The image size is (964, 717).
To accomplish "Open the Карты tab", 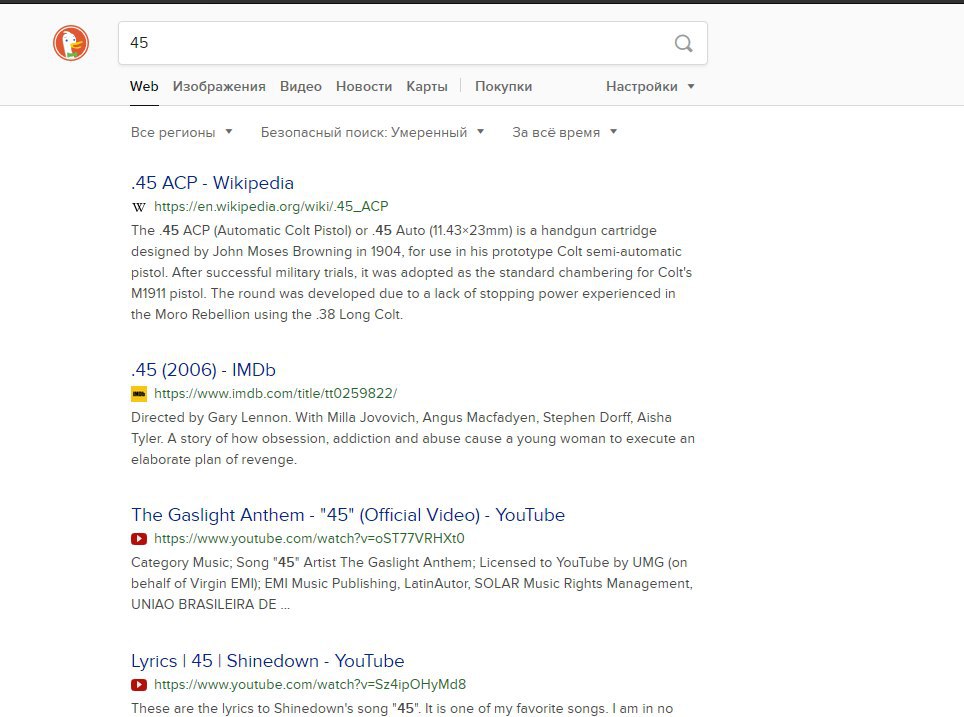I will (x=427, y=87).
